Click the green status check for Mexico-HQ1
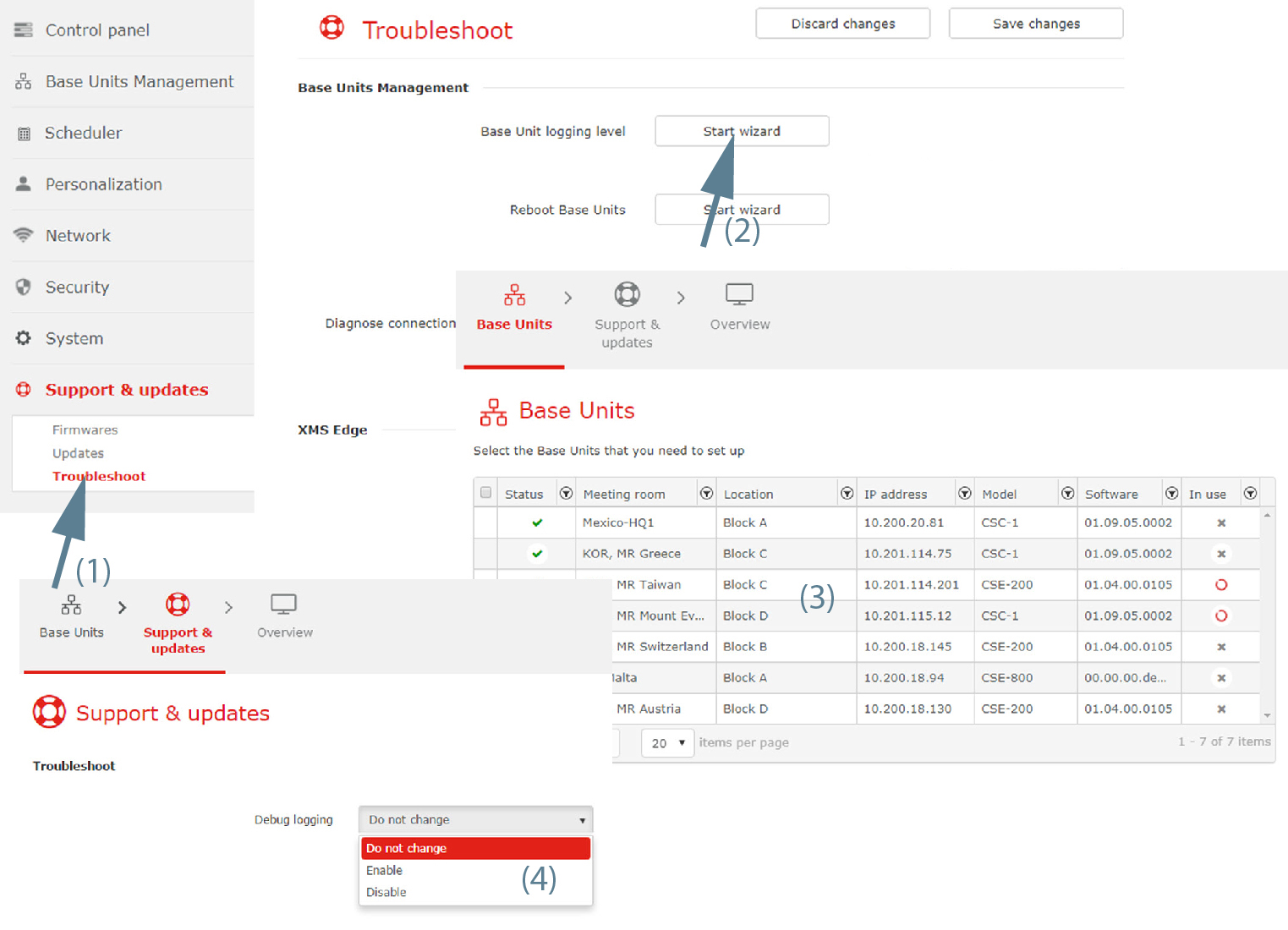Image resolution: width=1288 pixels, height=930 pixels. tap(537, 522)
